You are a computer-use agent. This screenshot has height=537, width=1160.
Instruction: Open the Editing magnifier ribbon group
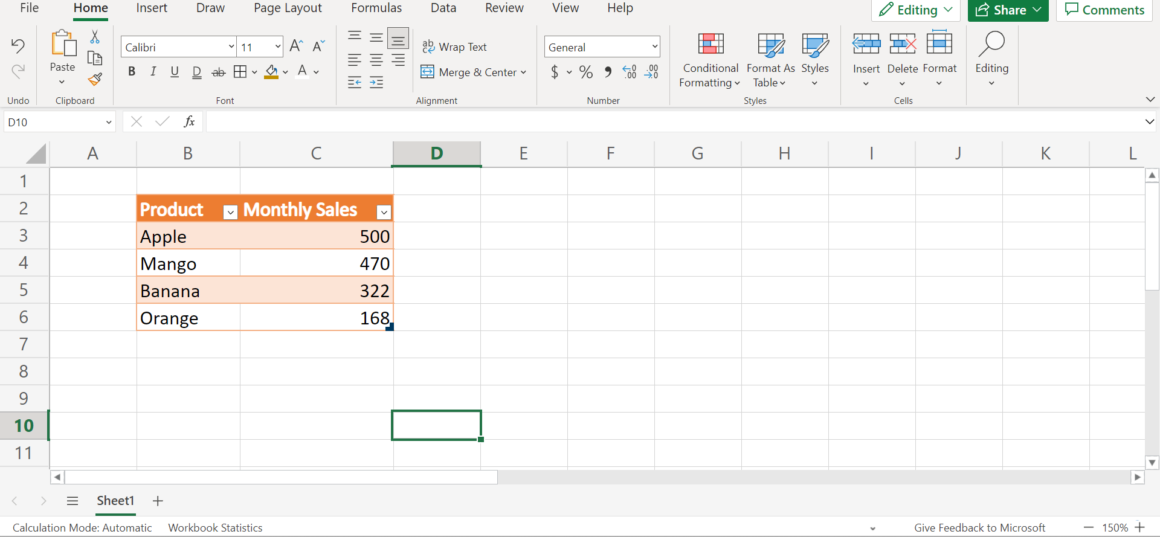pyautogui.click(x=991, y=59)
